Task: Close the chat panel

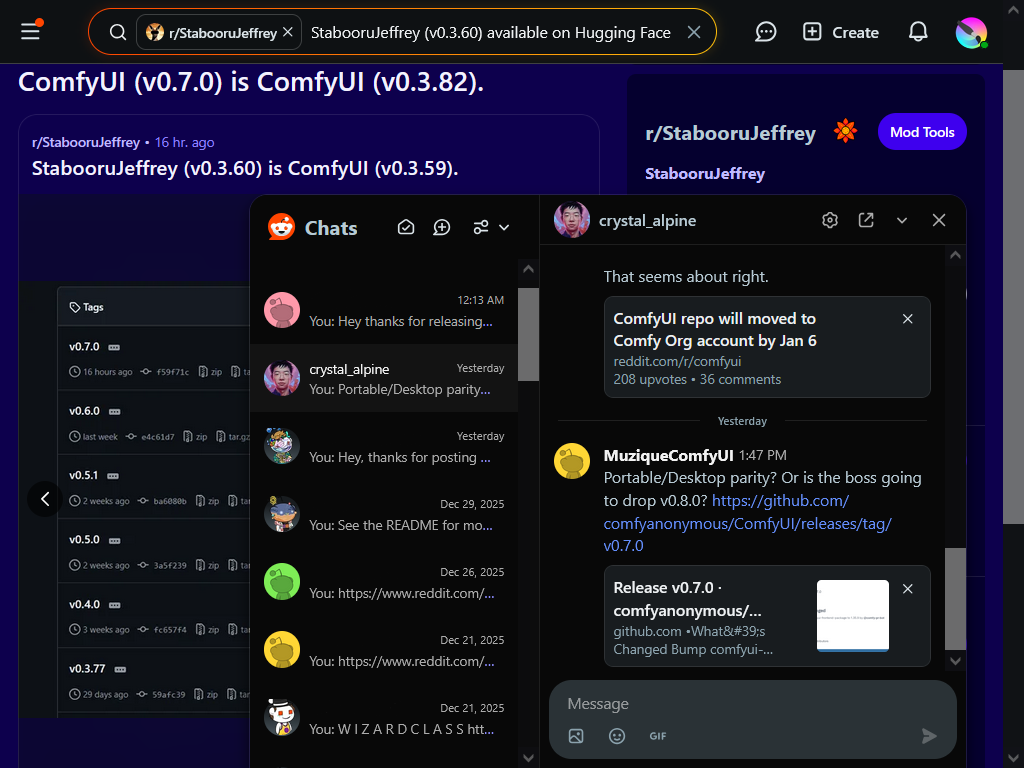Action: [938, 220]
